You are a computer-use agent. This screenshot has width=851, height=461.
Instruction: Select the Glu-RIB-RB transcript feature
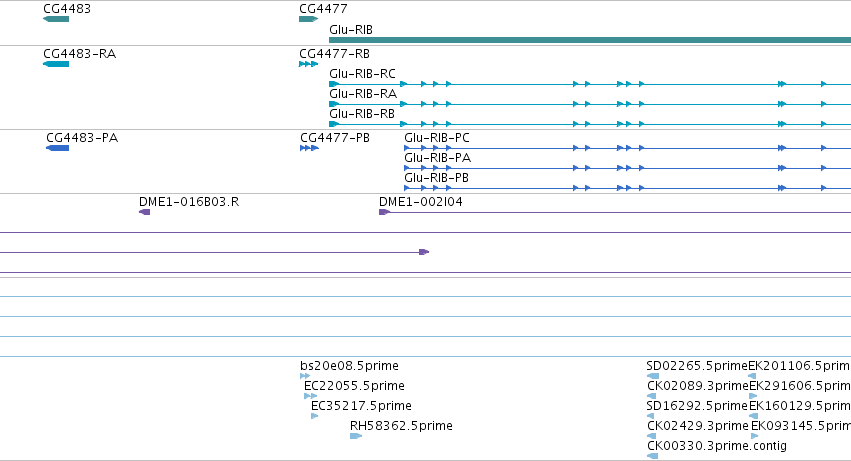[590, 124]
